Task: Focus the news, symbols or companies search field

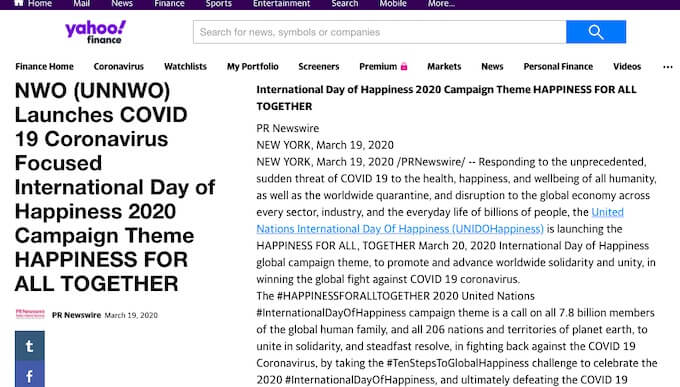Action: (x=379, y=32)
